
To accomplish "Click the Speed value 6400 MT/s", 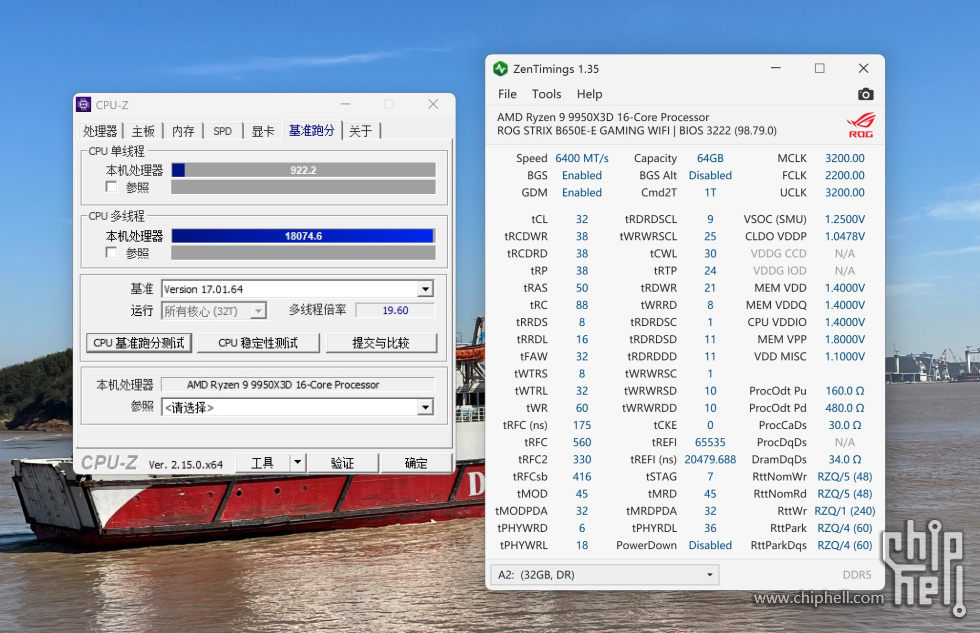I will pyautogui.click(x=582, y=159).
